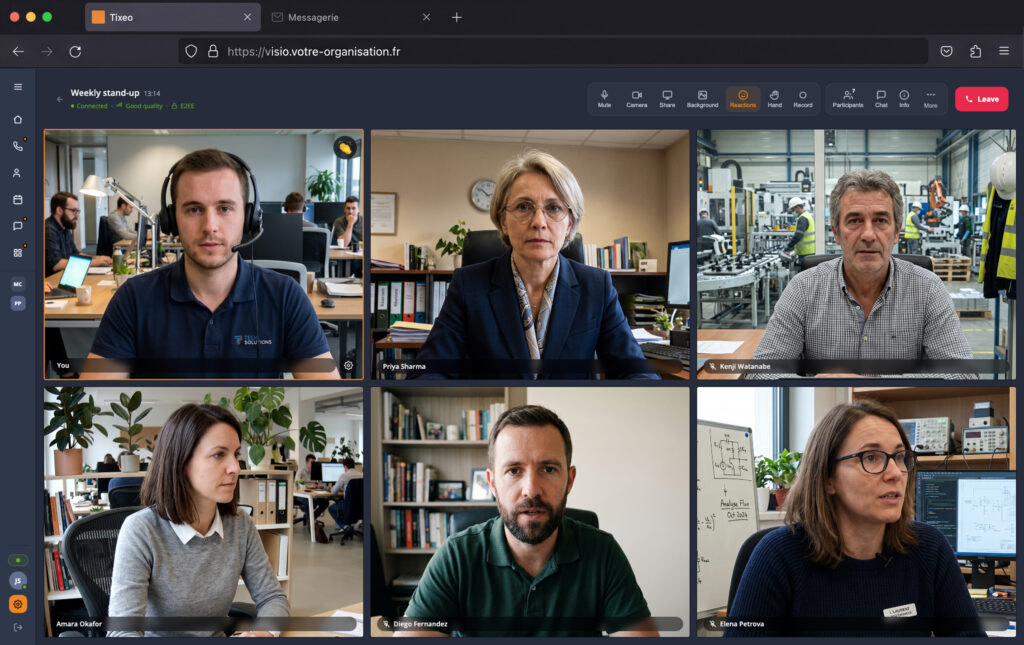Raise your hand with the Hand icon
The height and width of the screenshot is (645, 1024).
[775, 99]
